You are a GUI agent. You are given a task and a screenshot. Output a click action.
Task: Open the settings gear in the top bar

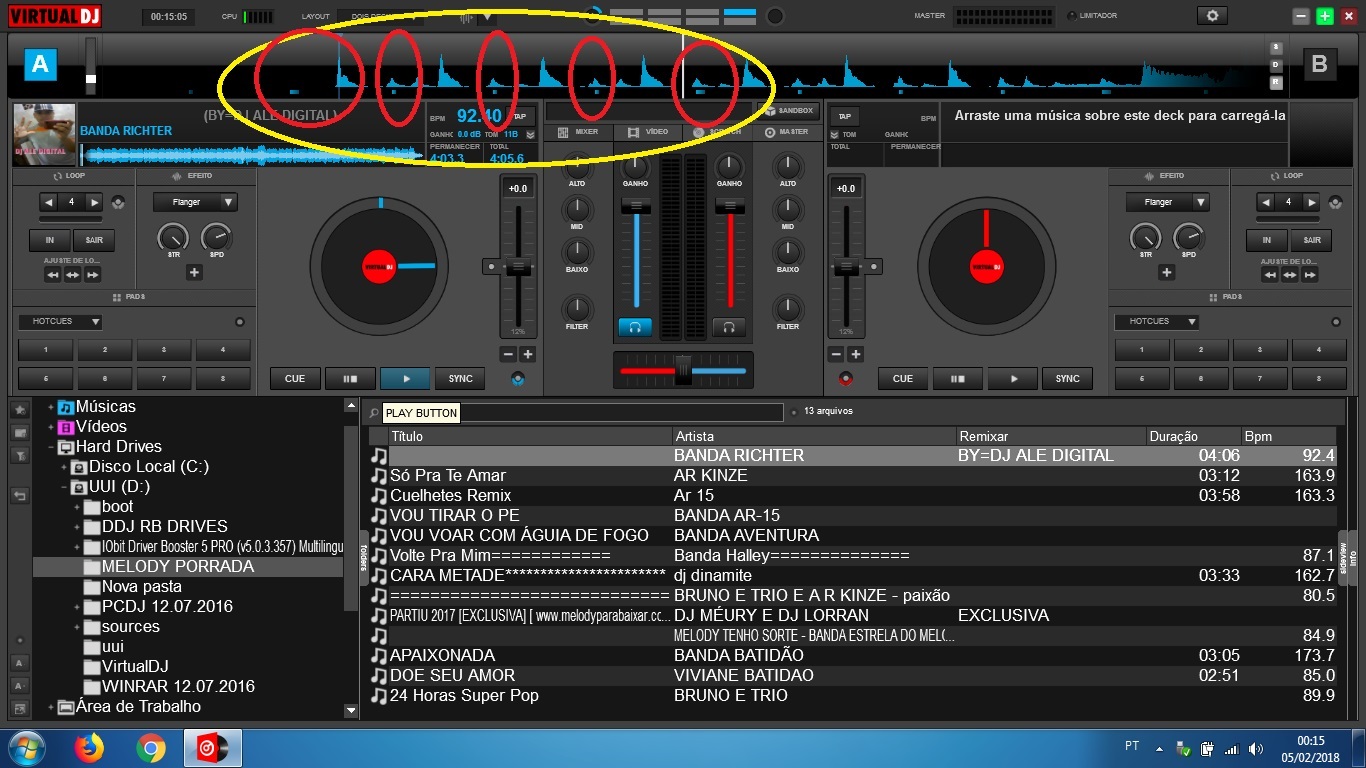[1212, 16]
